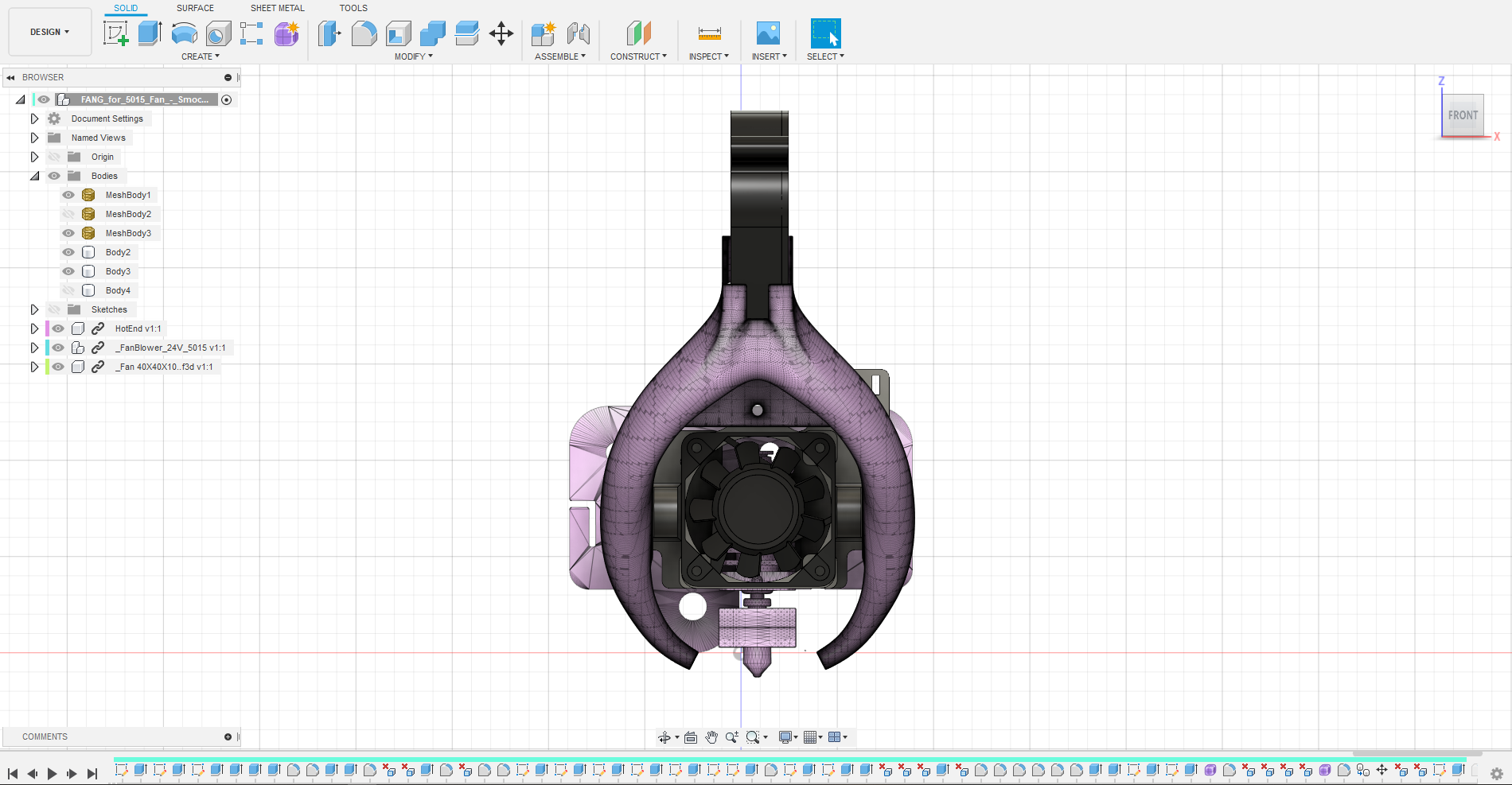Image resolution: width=1512 pixels, height=785 pixels.
Task: Expand the Sketches folder
Action: pos(34,309)
